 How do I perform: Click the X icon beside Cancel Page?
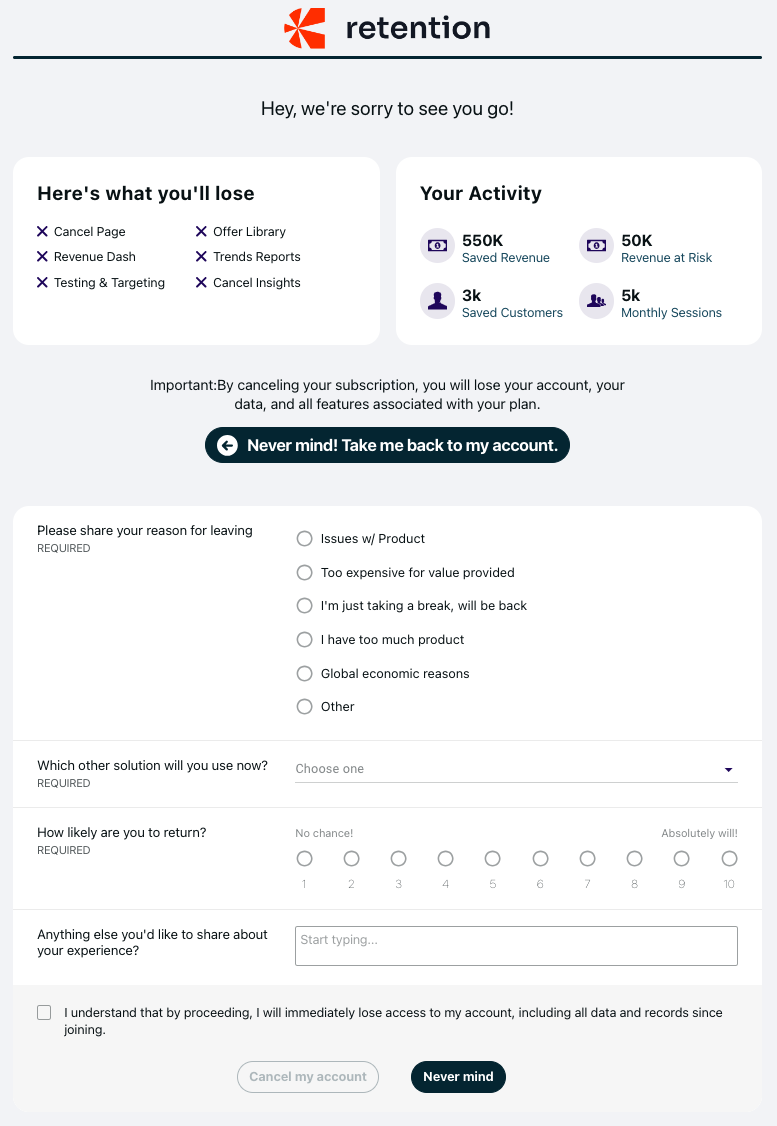pyautogui.click(x=42, y=231)
